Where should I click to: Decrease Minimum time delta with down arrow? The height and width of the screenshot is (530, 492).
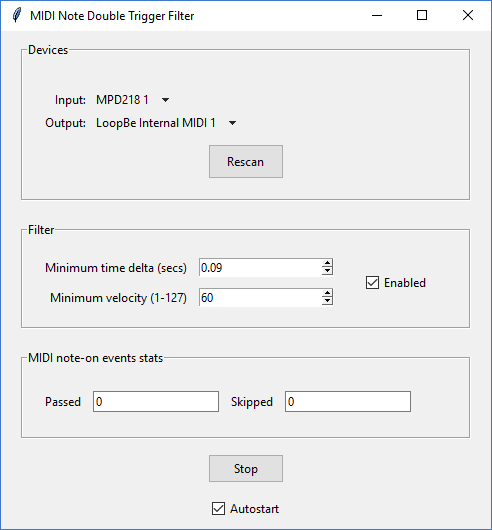click(327, 271)
